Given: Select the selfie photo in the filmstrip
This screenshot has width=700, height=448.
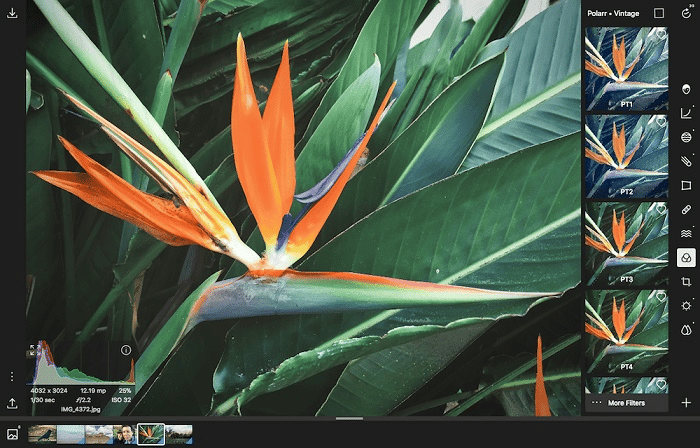Looking at the screenshot, I should click(124, 433).
